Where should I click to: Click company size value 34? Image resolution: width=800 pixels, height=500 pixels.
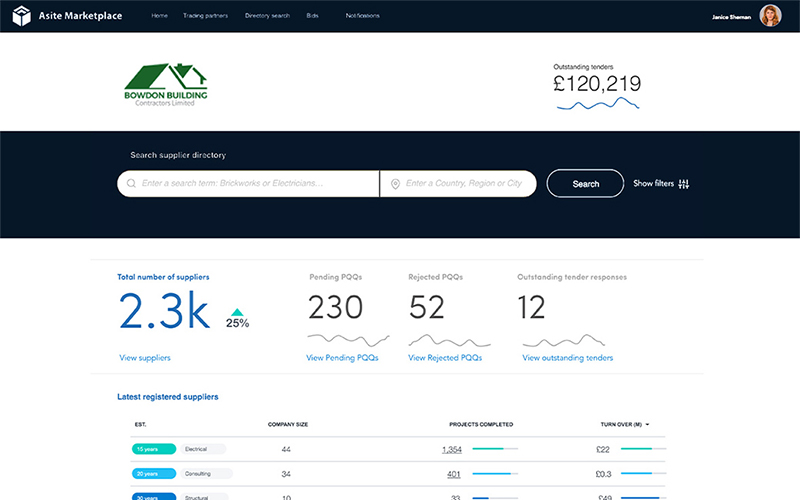[x=286, y=474]
